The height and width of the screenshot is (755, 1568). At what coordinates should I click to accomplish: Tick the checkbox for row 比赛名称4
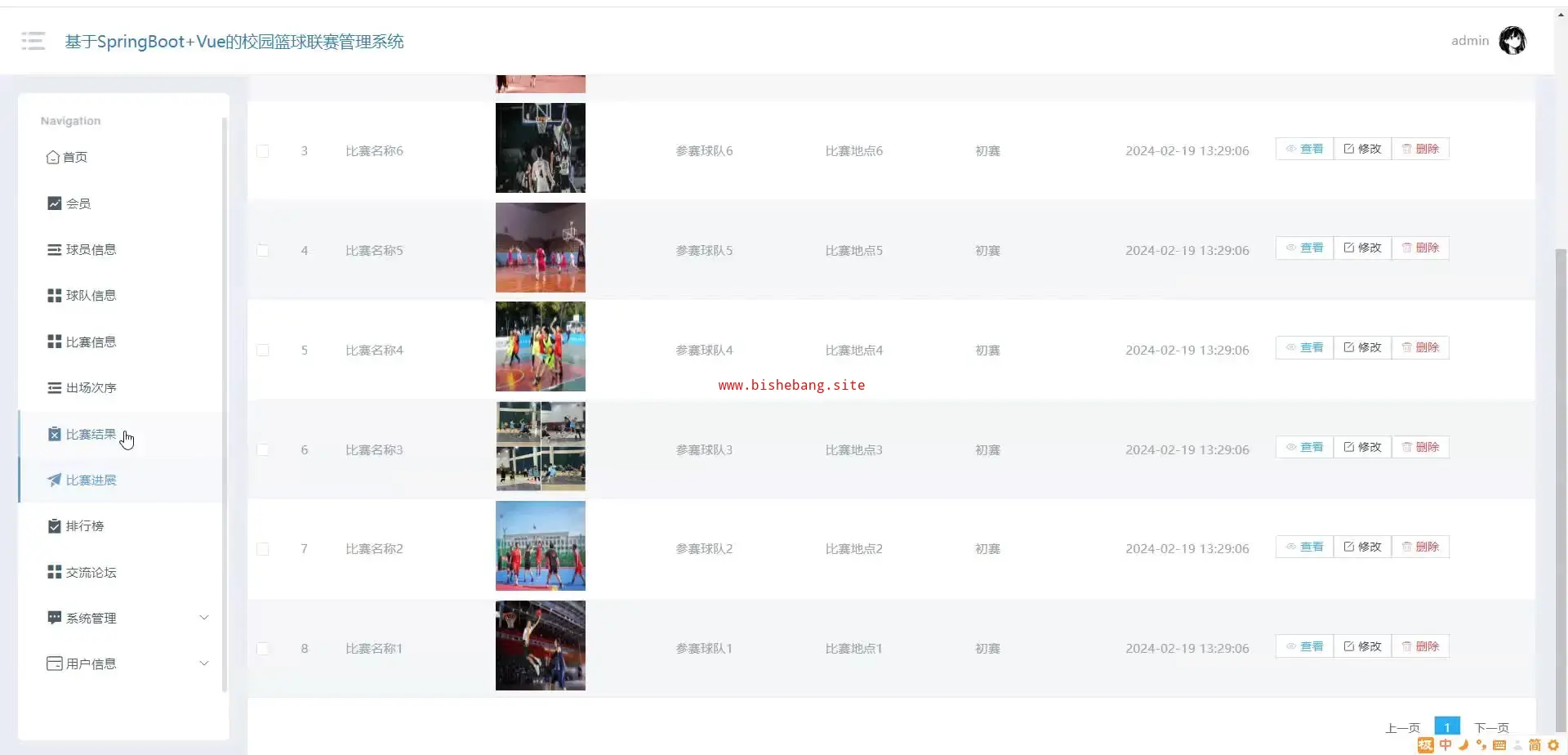pos(263,351)
